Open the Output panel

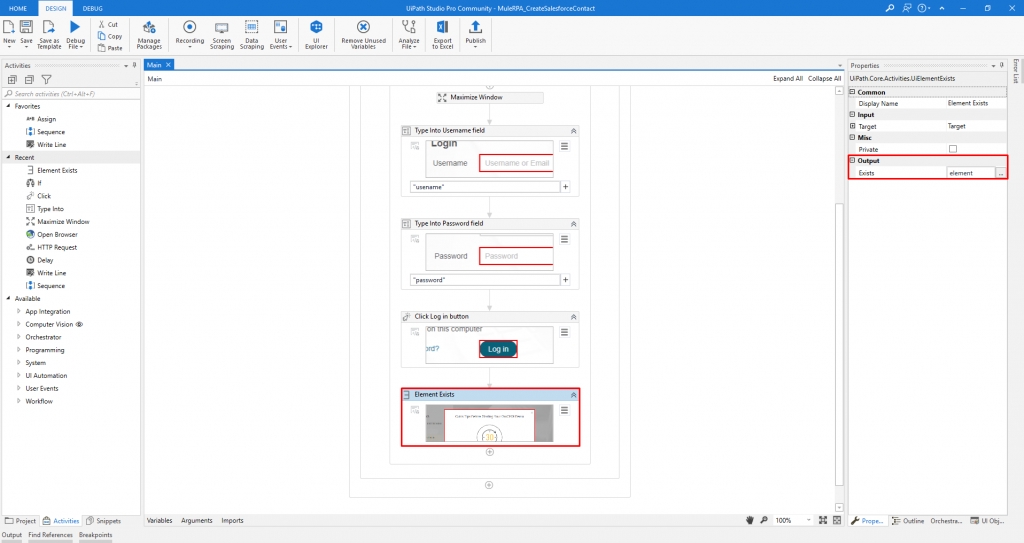pyautogui.click(x=12, y=535)
